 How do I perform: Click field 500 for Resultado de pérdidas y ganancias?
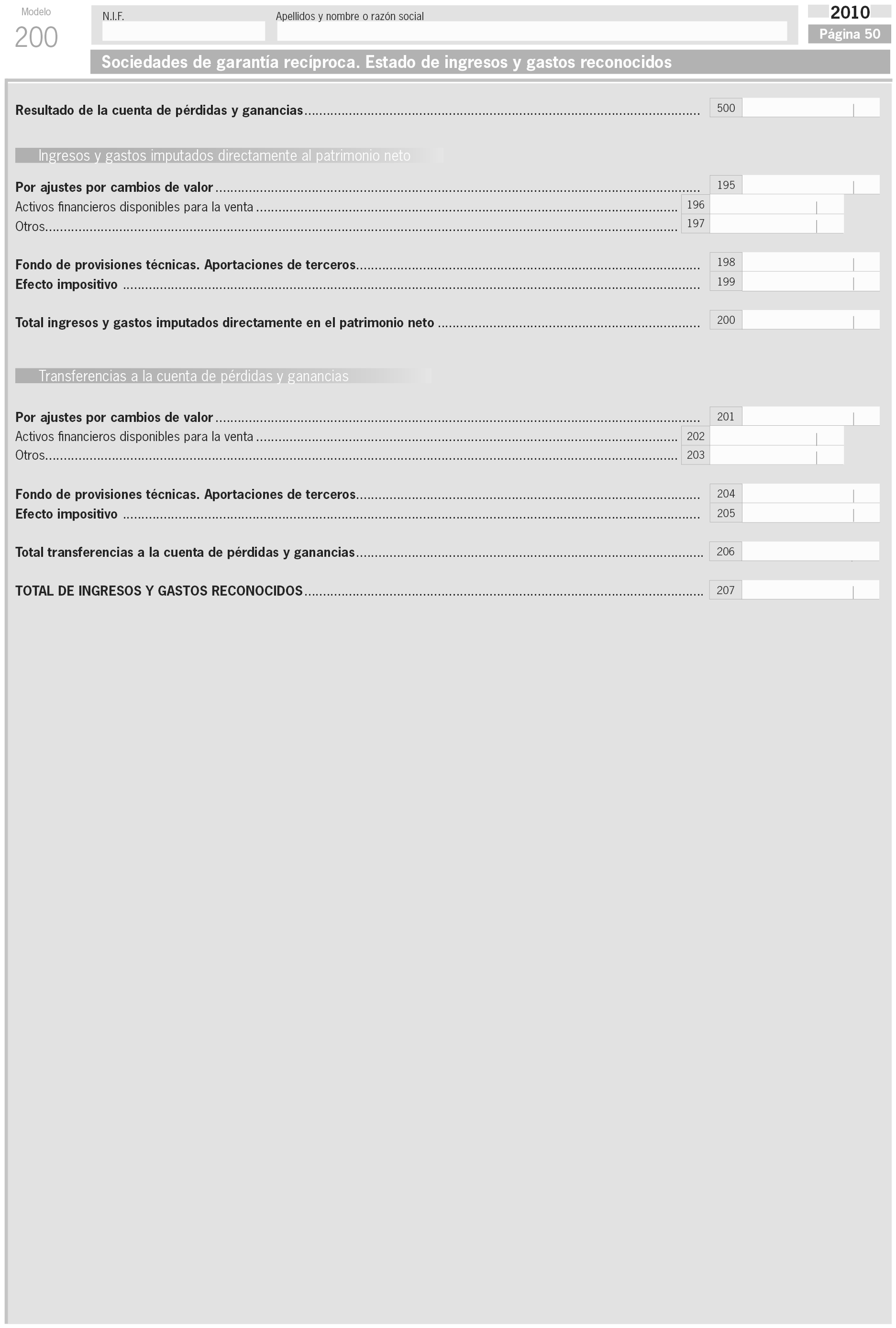[x=810, y=108]
